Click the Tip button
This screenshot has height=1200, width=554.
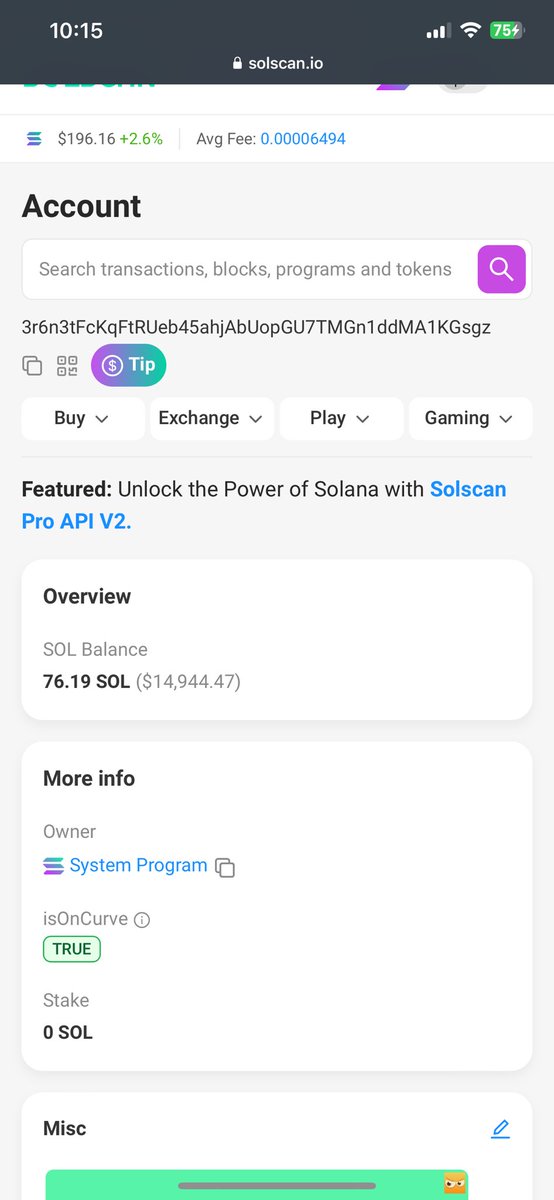(129, 365)
